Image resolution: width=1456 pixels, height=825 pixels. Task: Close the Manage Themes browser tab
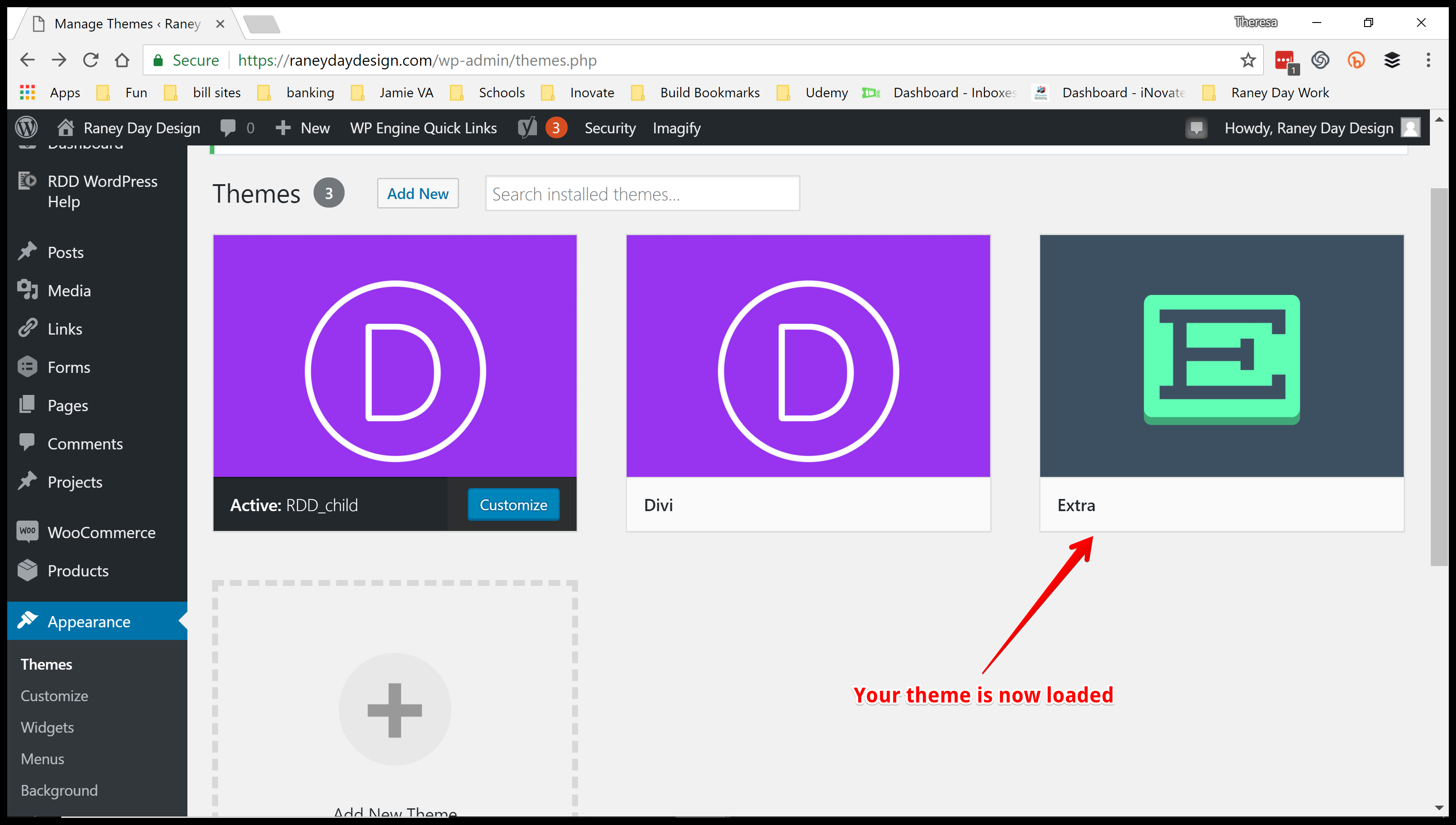[220, 24]
